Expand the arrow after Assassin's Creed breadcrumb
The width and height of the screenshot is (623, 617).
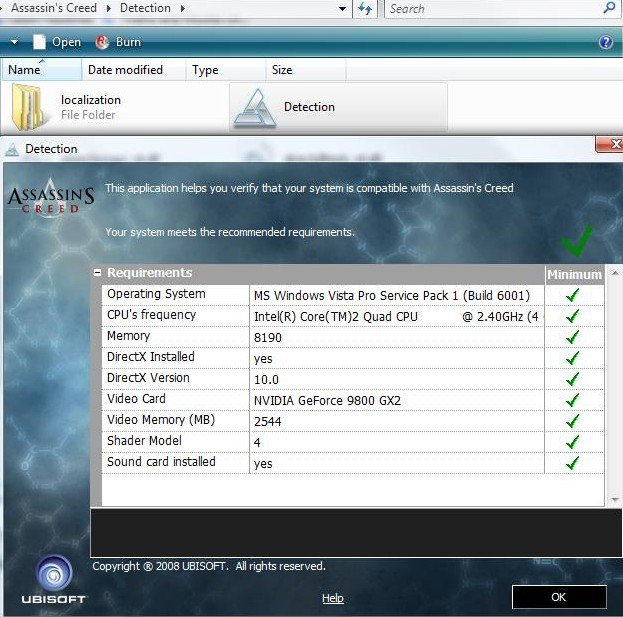pos(108,8)
